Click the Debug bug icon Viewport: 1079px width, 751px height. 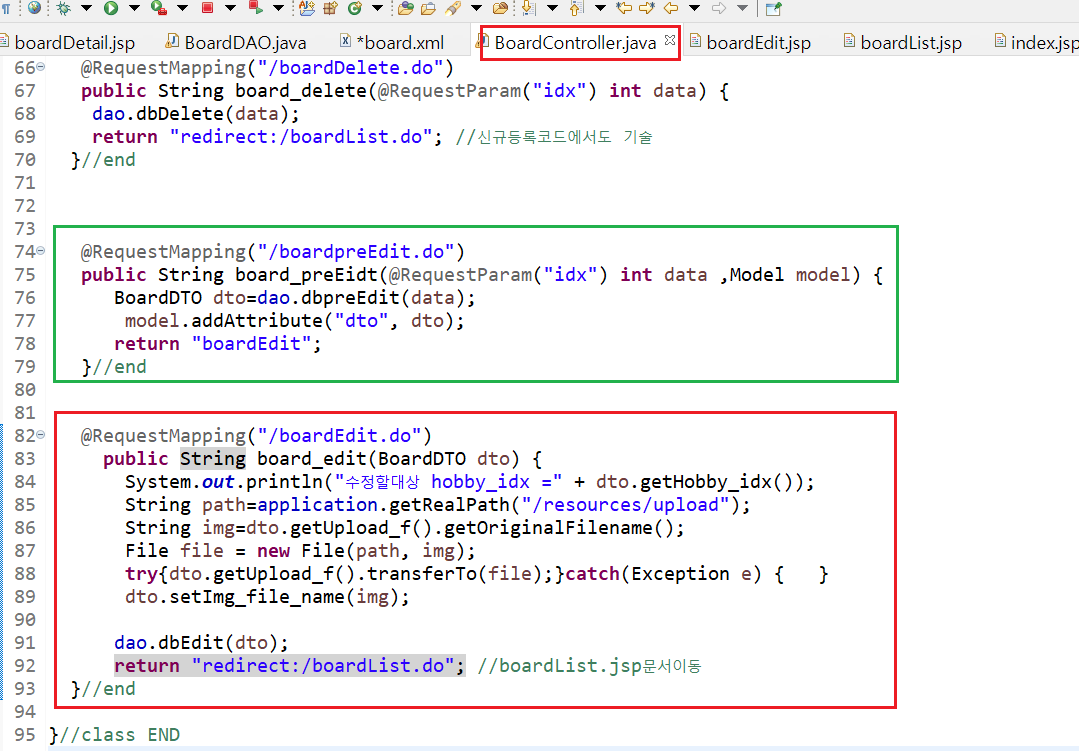click(x=63, y=8)
